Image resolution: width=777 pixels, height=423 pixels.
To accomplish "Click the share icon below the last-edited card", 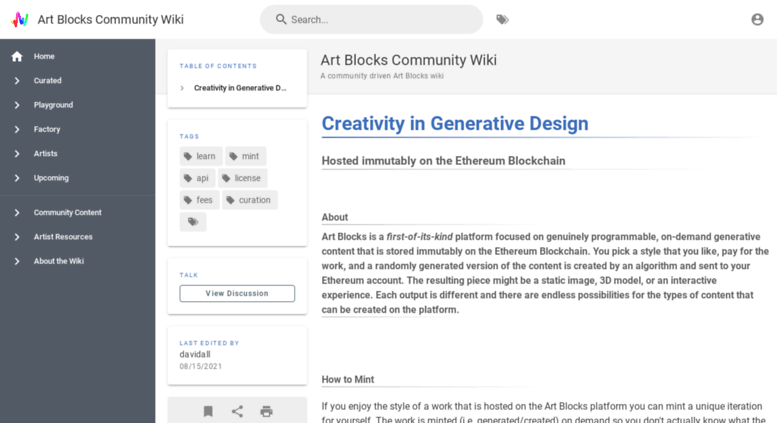I will coord(237,411).
